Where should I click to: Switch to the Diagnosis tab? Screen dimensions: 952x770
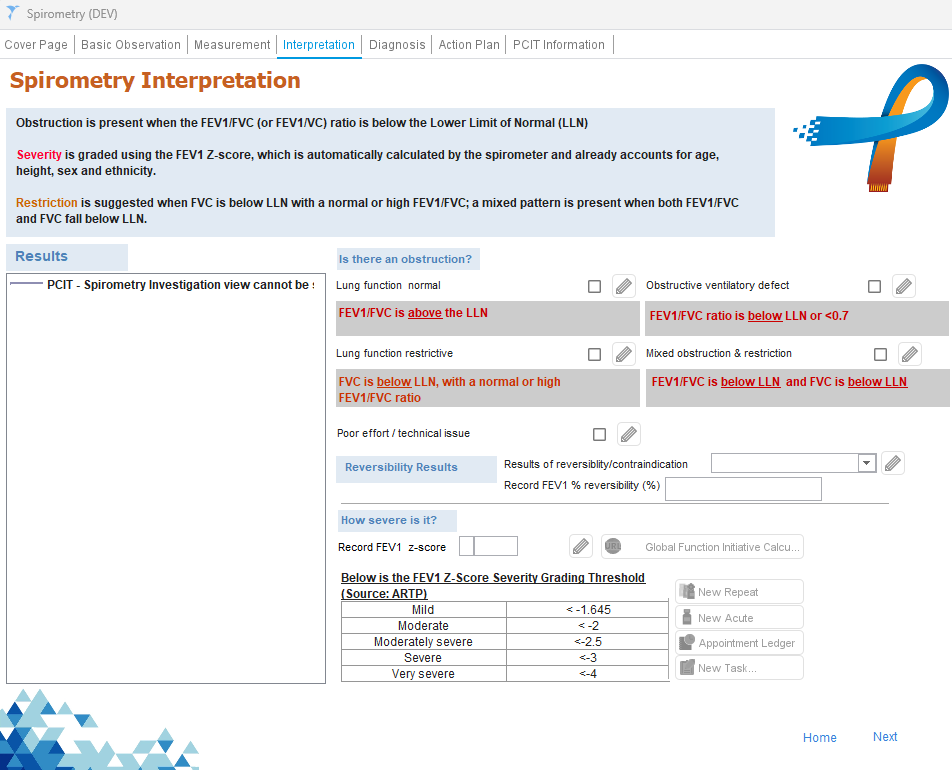[x=397, y=45]
